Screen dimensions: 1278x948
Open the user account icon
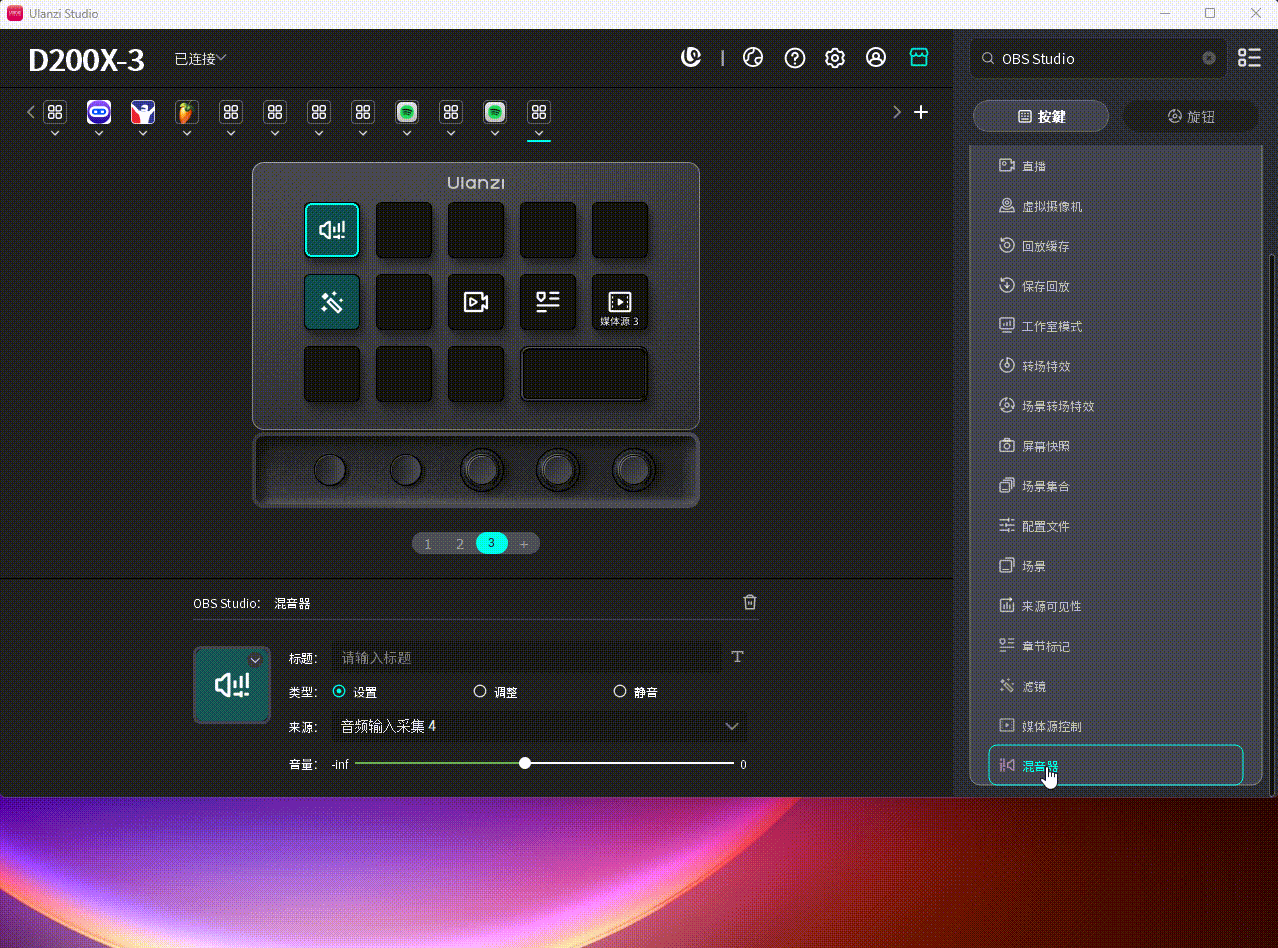[x=876, y=58]
